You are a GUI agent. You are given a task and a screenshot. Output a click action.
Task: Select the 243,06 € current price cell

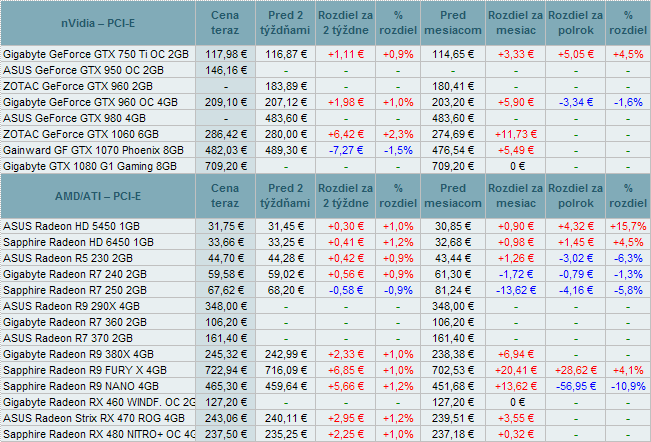(226, 418)
